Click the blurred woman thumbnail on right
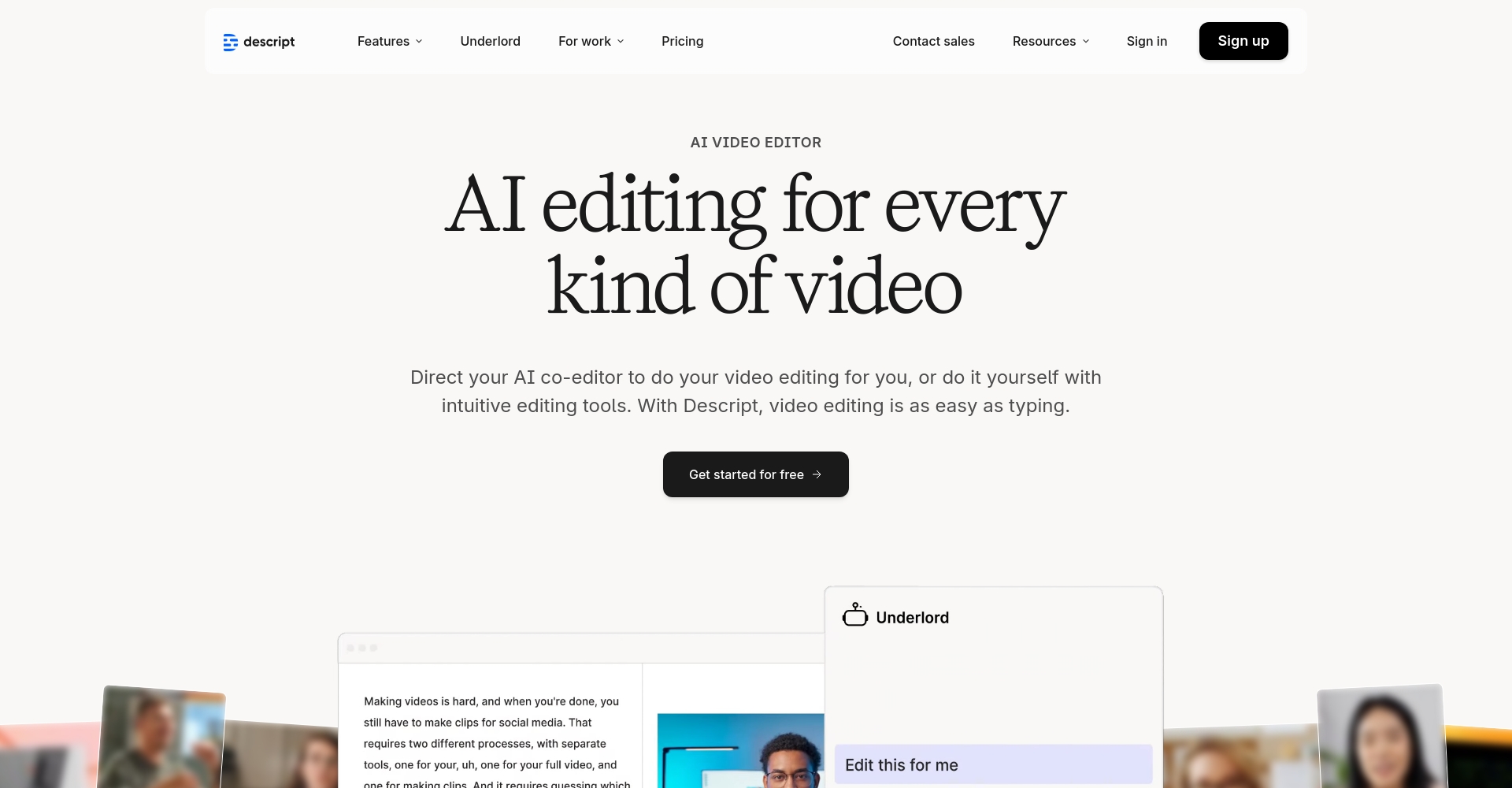 [x=1382, y=737]
